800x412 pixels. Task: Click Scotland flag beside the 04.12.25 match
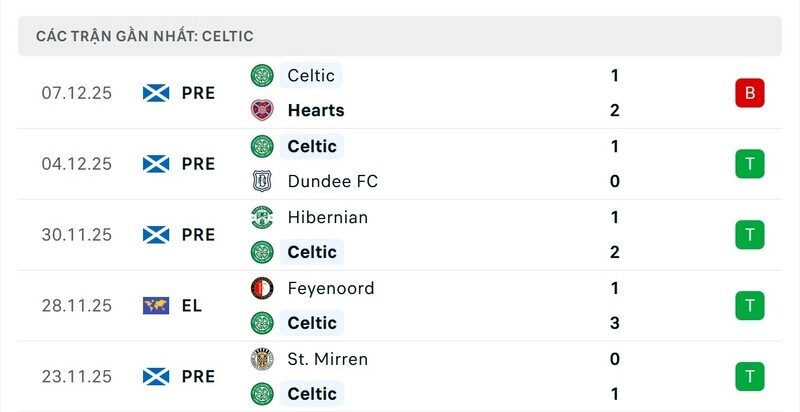click(156, 164)
